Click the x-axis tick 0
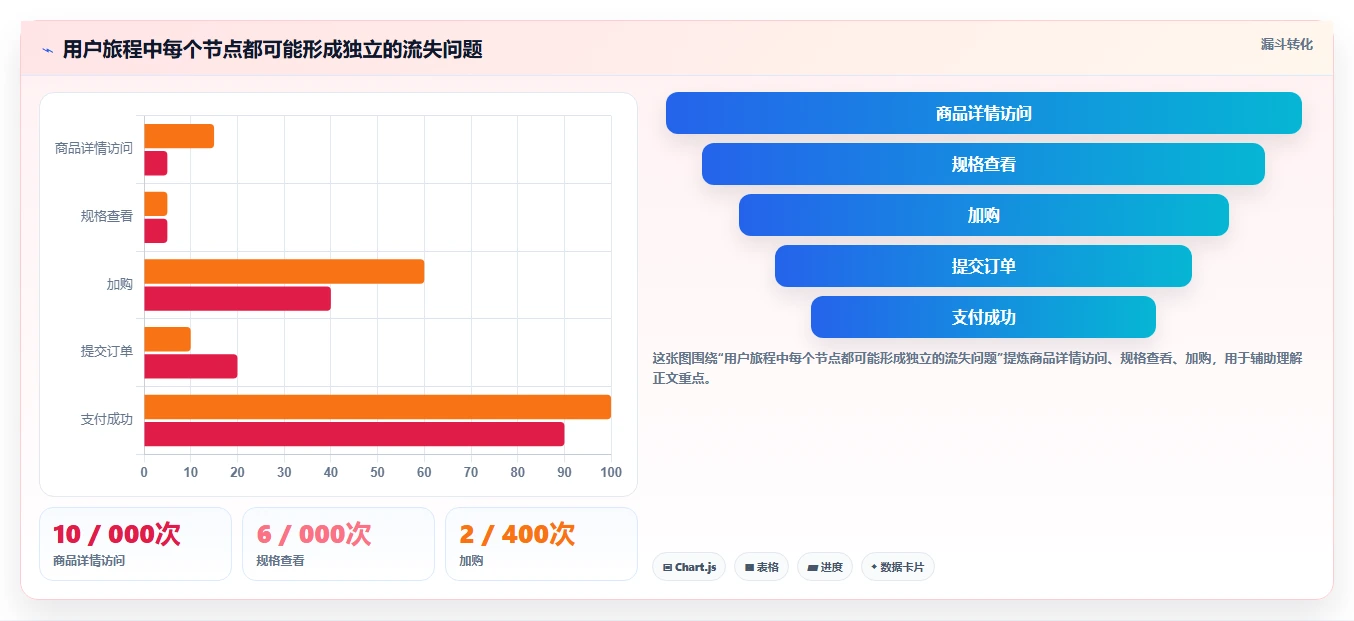 click(x=144, y=472)
